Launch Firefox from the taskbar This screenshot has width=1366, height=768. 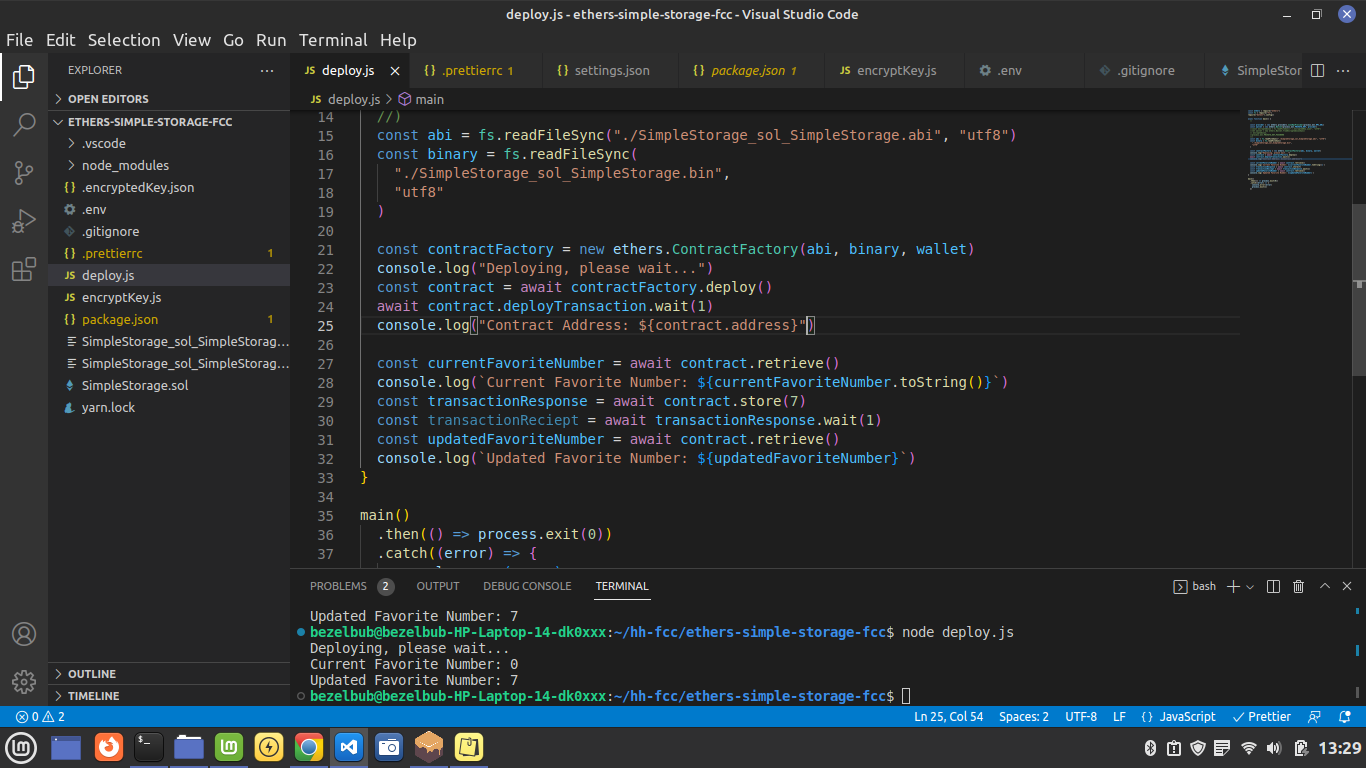(109, 747)
